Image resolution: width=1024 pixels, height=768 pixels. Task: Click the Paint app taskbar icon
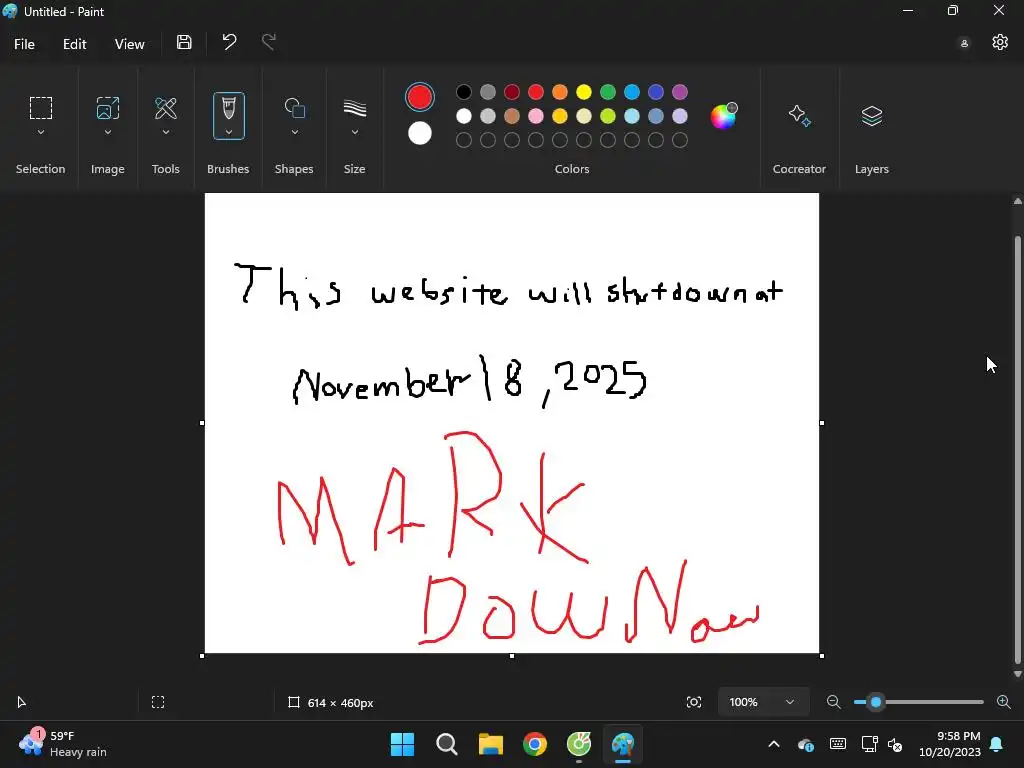tap(622, 744)
